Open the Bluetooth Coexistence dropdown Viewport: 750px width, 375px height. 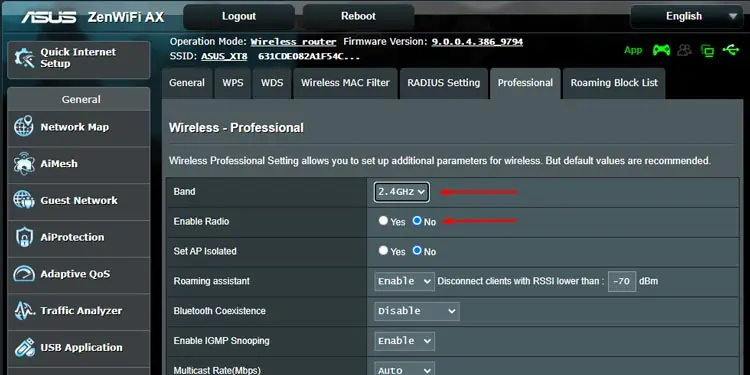(x=417, y=311)
